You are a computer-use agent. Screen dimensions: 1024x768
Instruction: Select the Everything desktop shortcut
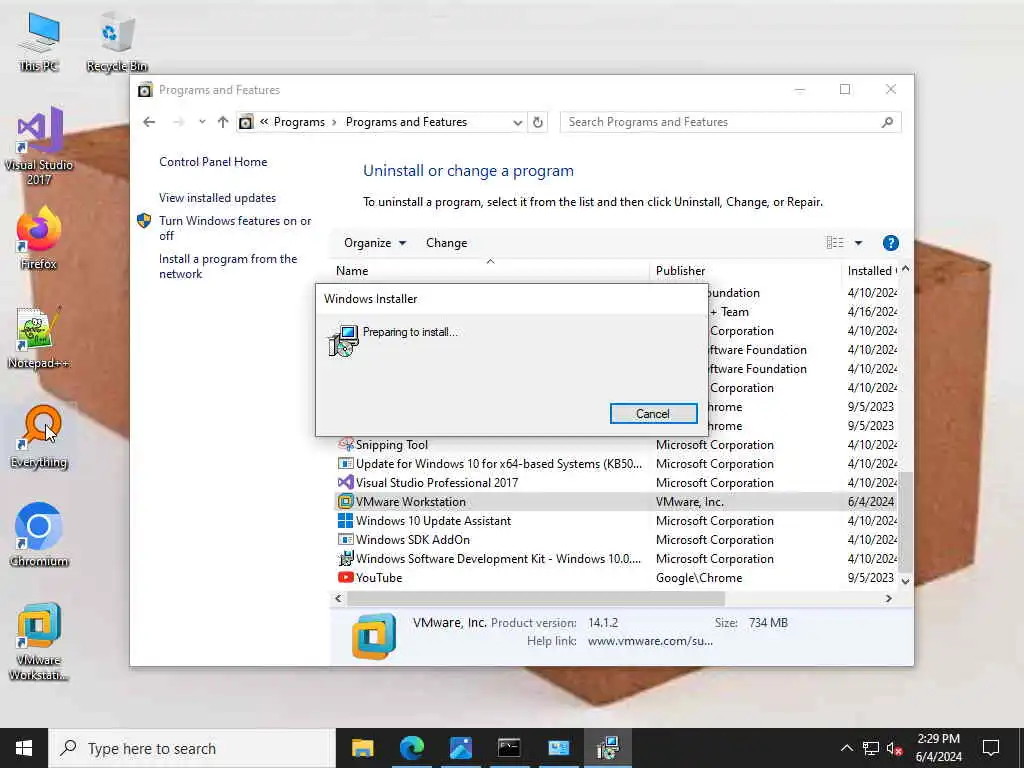pos(39,436)
